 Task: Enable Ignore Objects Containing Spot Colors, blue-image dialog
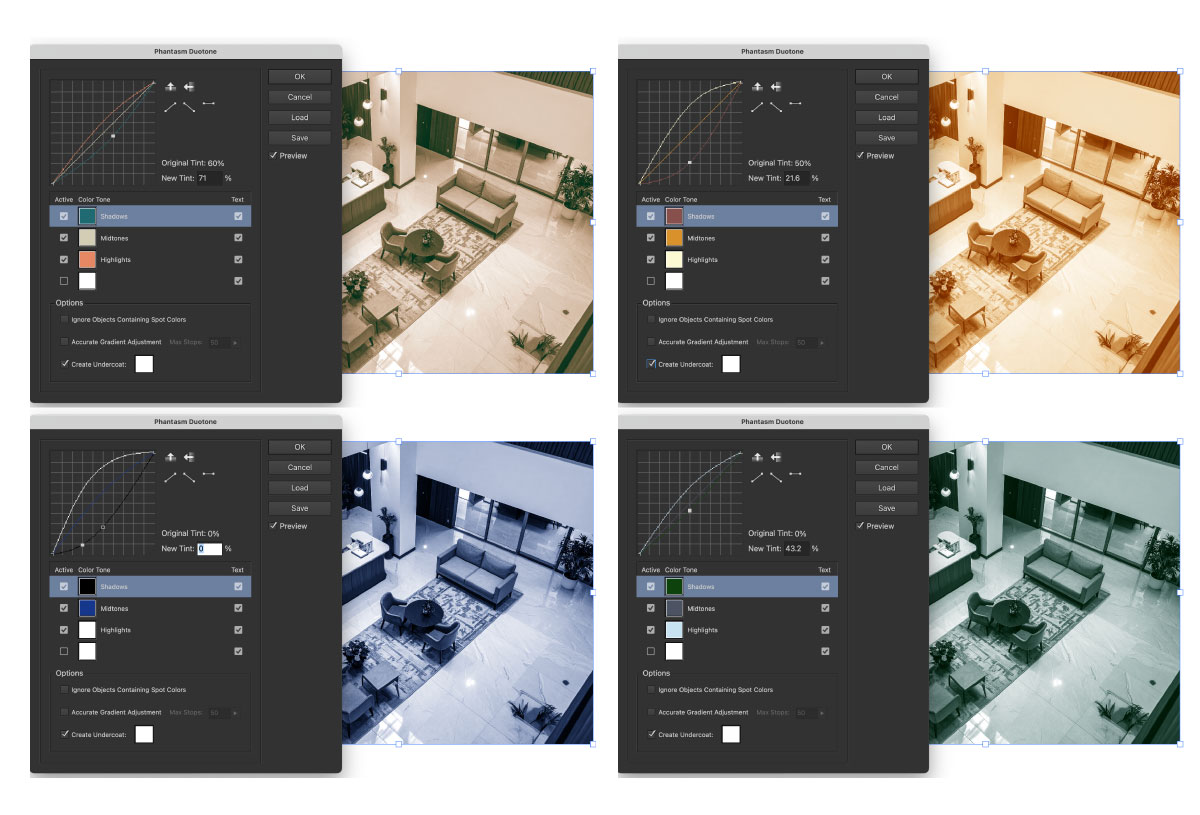pyautogui.click(x=65, y=690)
